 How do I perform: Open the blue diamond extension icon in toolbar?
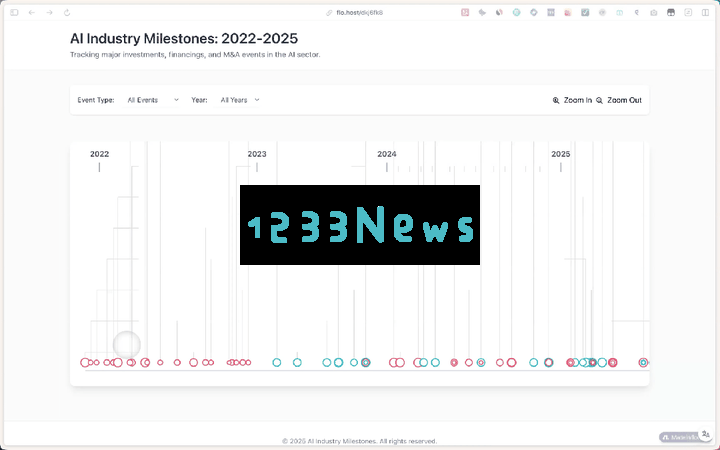[x=534, y=12]
